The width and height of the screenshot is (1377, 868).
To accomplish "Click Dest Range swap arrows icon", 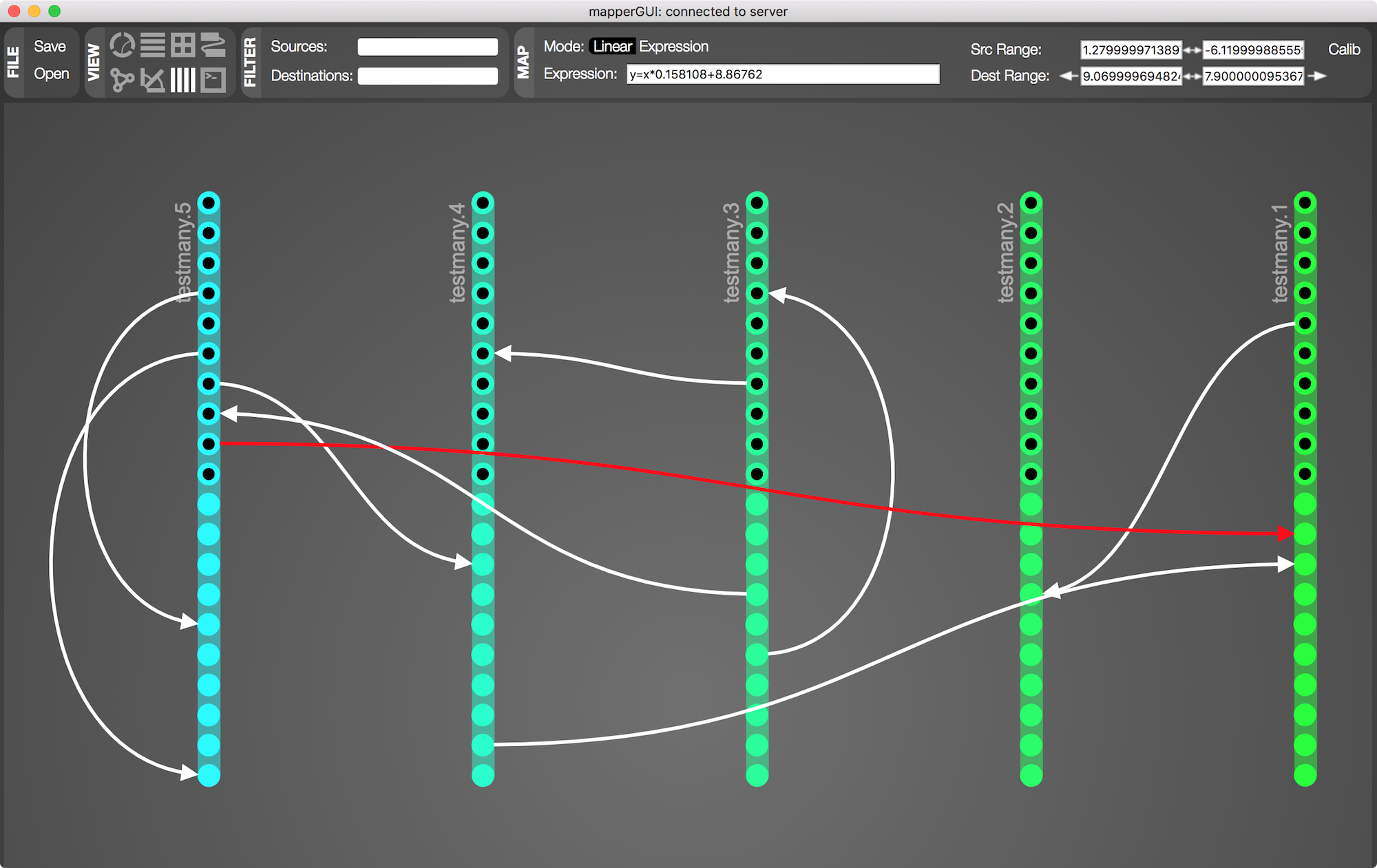I will coord(1192,76).
